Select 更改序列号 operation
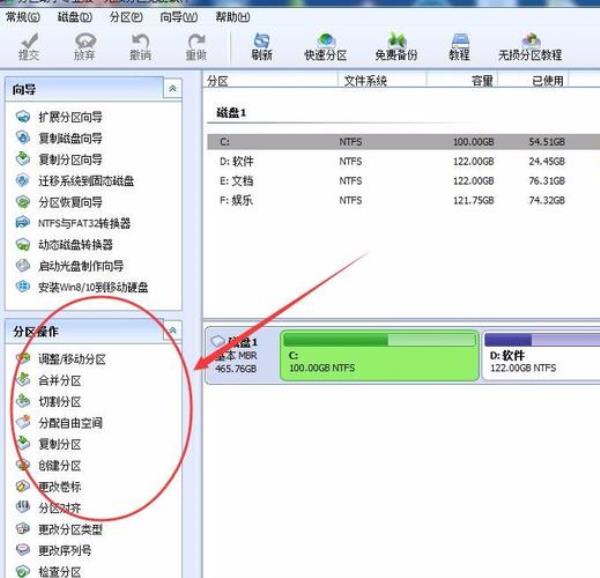The height and width of the screenshot is (578, 600). 54,550
